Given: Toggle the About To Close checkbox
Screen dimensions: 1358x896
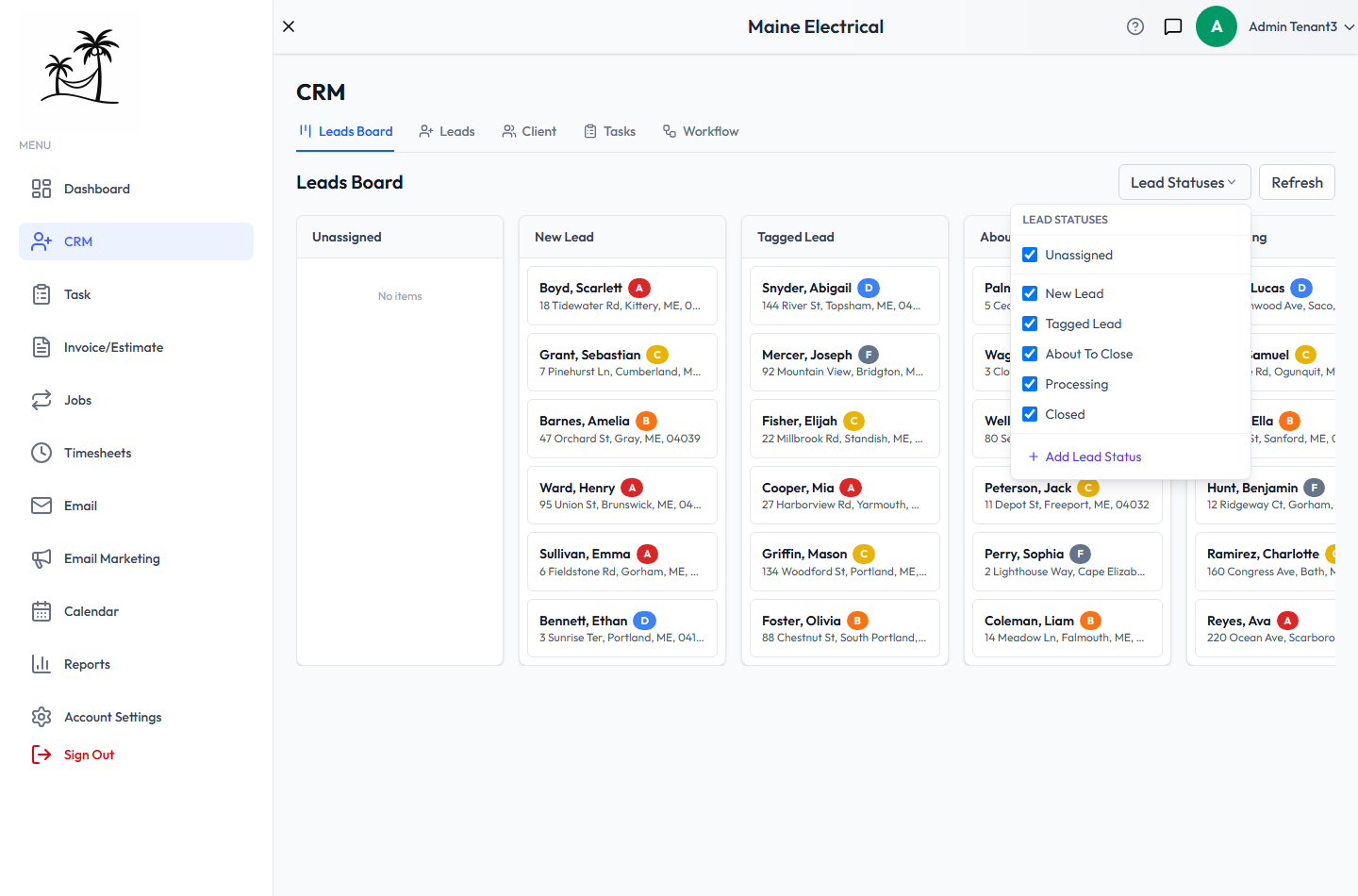Looking at the screenshot, I should (x=1030, y=354).
